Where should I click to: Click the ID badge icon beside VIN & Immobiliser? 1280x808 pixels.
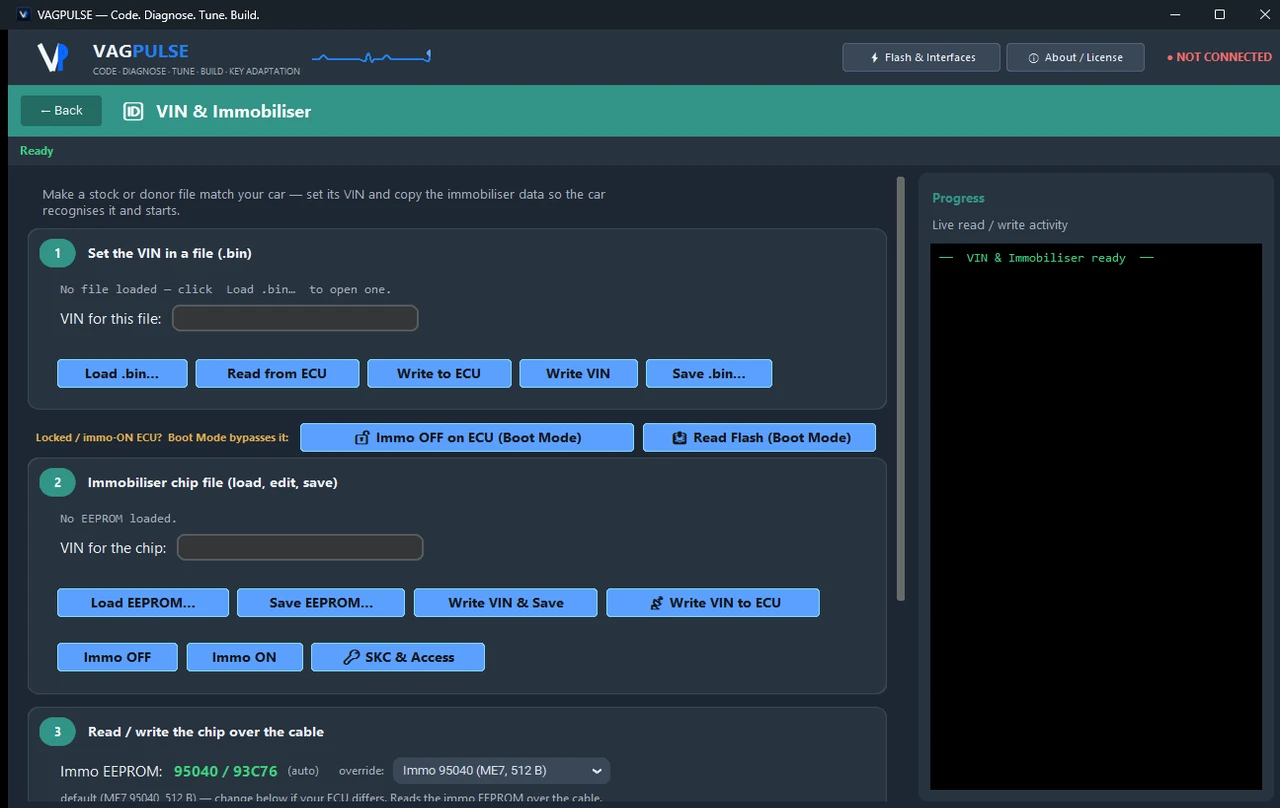click(133, 111)
